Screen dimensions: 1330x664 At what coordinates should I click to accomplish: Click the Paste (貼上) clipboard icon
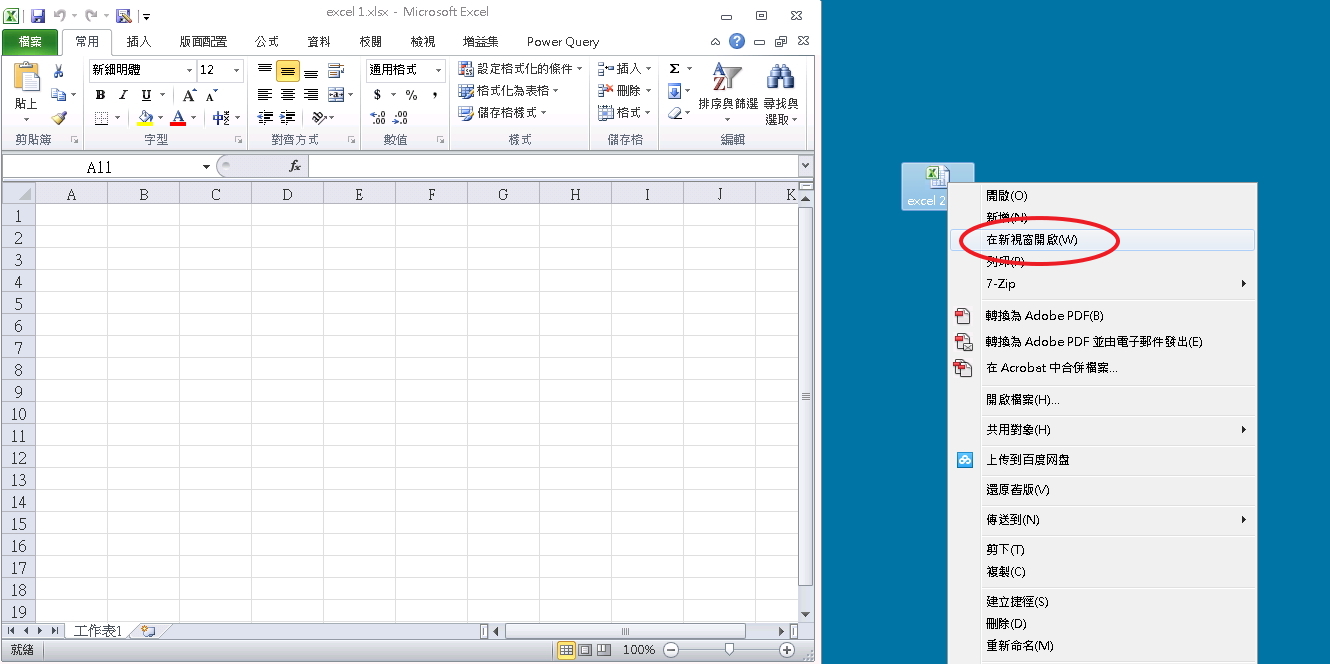(x=26, y=77)
